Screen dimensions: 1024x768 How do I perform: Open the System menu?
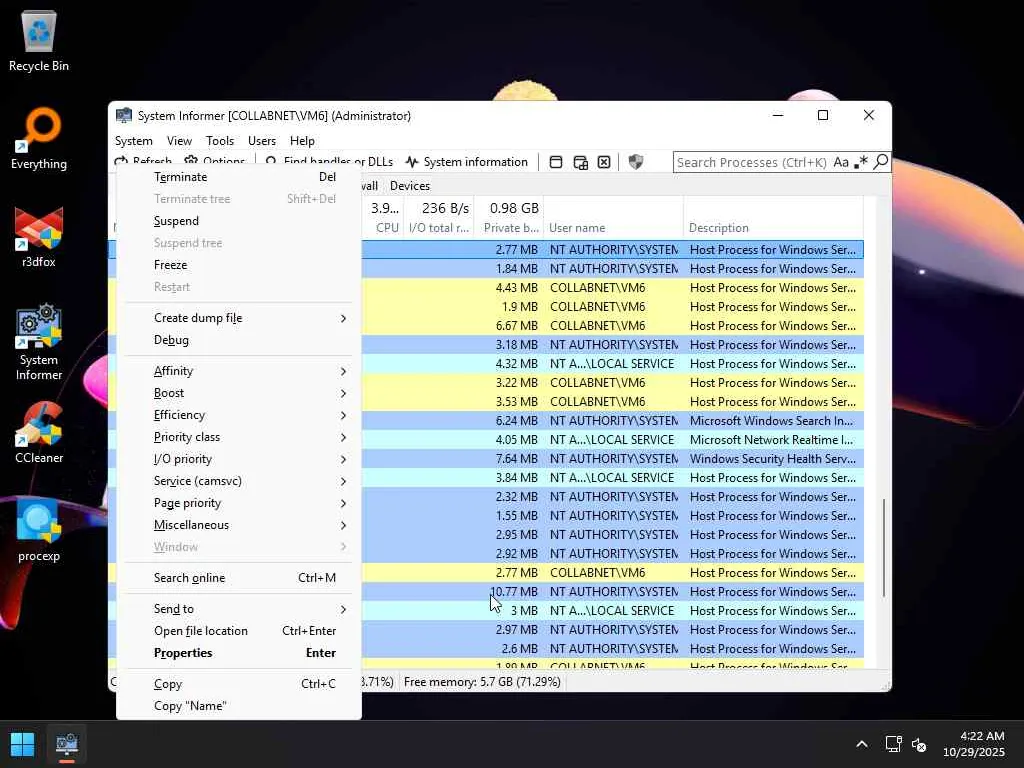point(133,140)
